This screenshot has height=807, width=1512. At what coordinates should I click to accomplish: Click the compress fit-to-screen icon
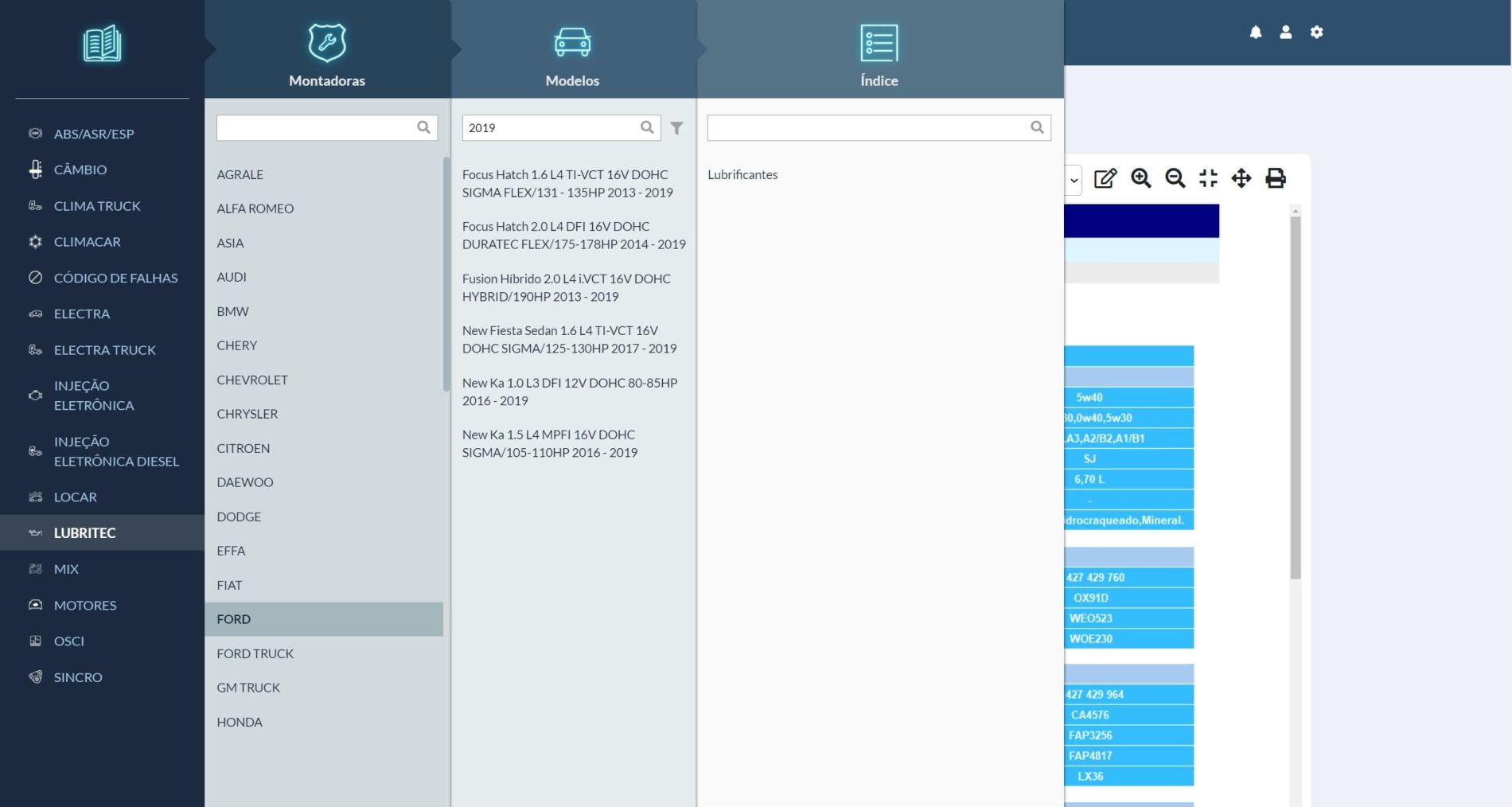click(1208, 178)
